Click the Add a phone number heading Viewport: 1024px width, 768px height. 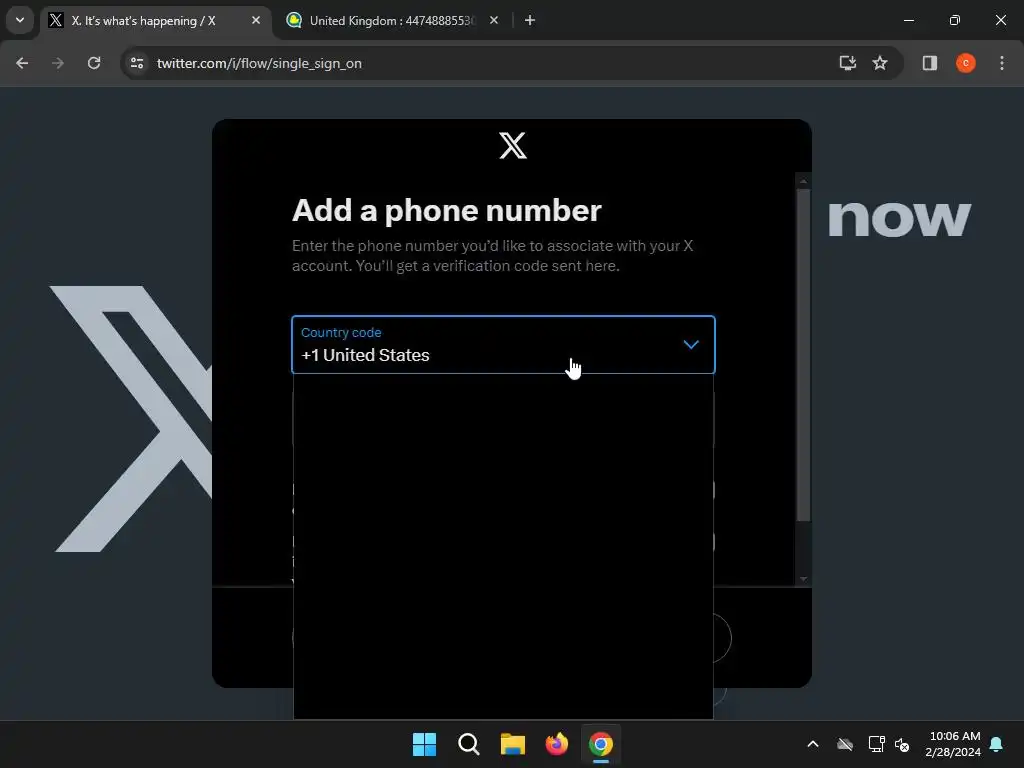[447, 210]
